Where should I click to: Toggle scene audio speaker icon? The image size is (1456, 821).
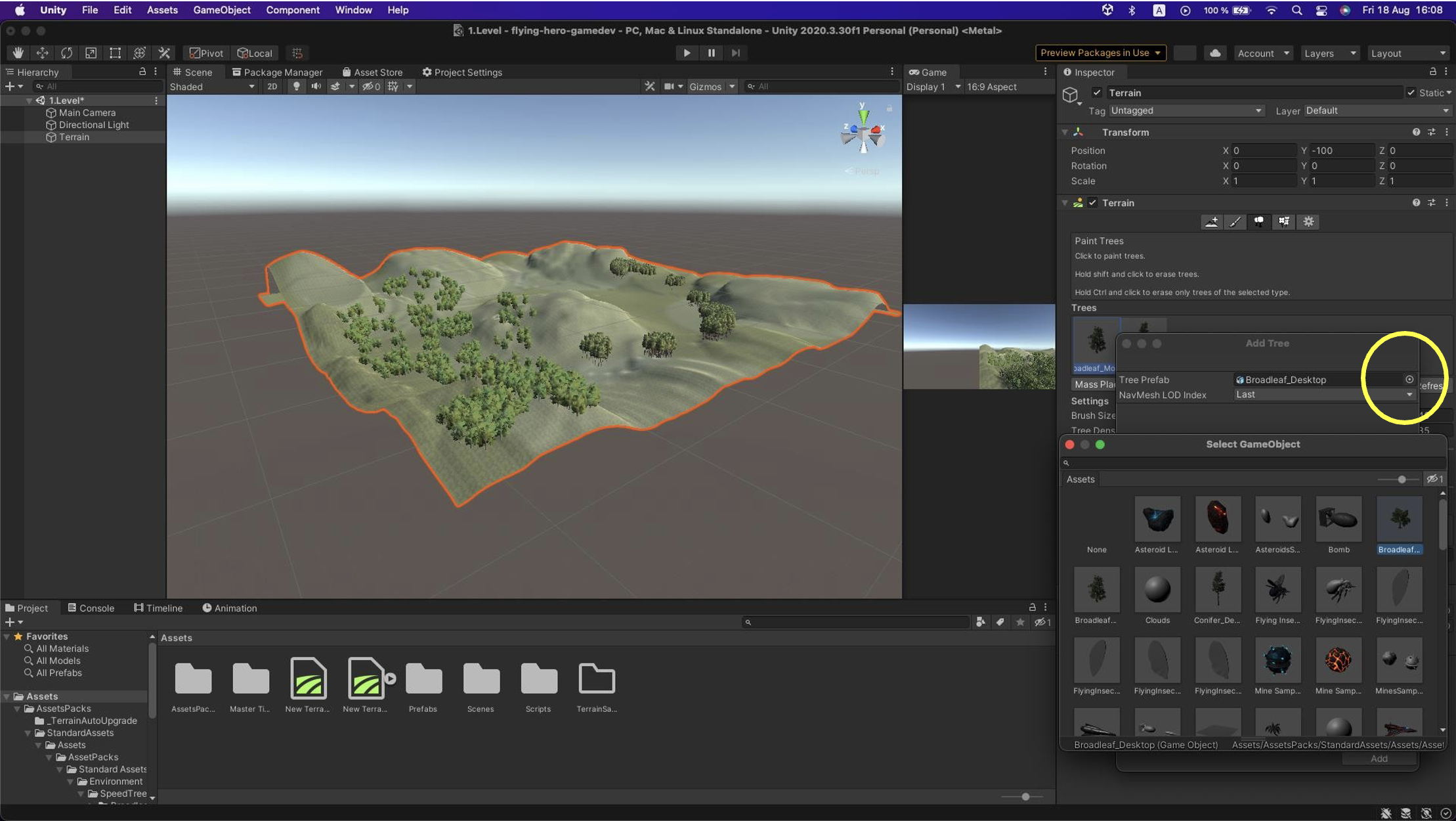[x=316, y=86]
